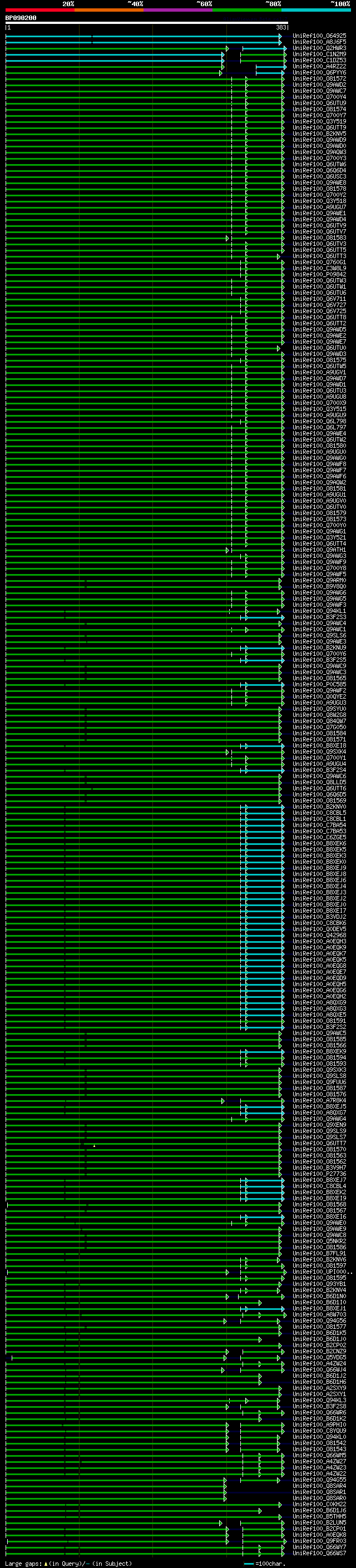This screenshot has height=1568, width=356.
Task: Click the UniRef100_Q9FR03 entry
Action: click(x=319, y=1541)
